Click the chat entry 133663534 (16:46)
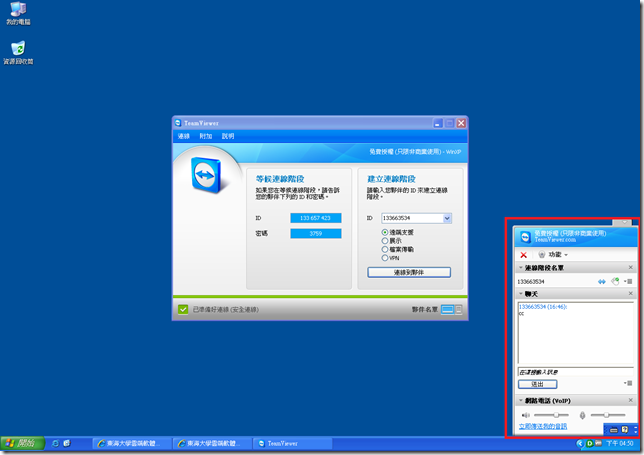Image resolution: width=644 pixels, height=455 pixels. (543, 307)
